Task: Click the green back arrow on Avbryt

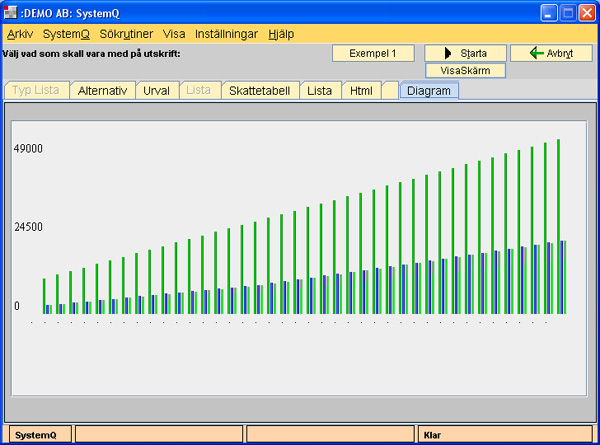Action: tap(536, 53)
